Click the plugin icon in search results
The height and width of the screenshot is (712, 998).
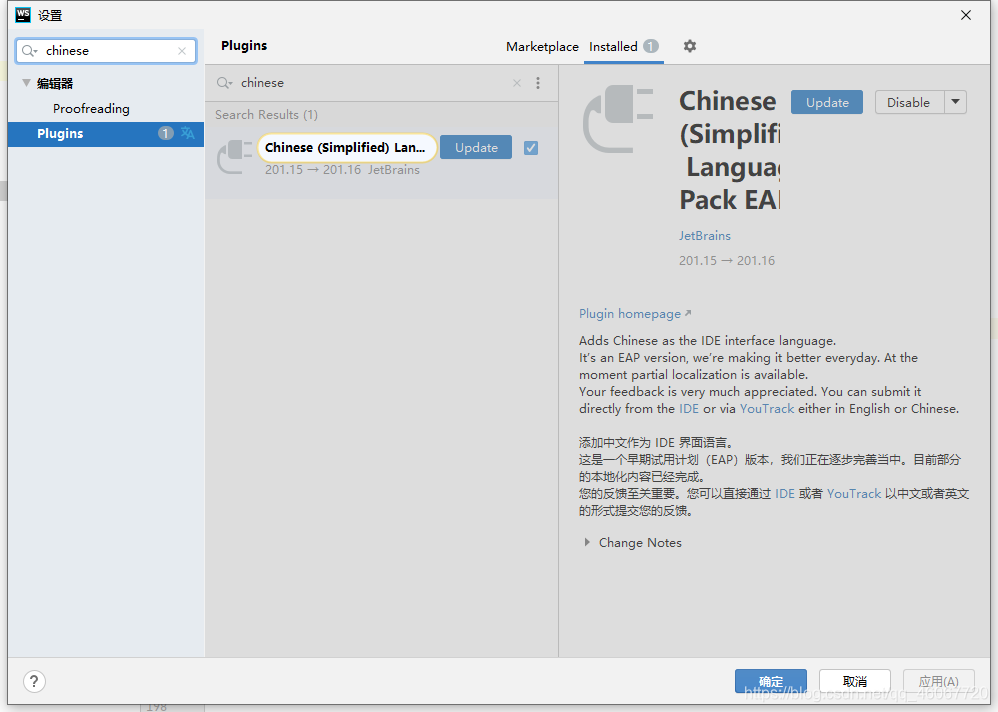[235, 157]
